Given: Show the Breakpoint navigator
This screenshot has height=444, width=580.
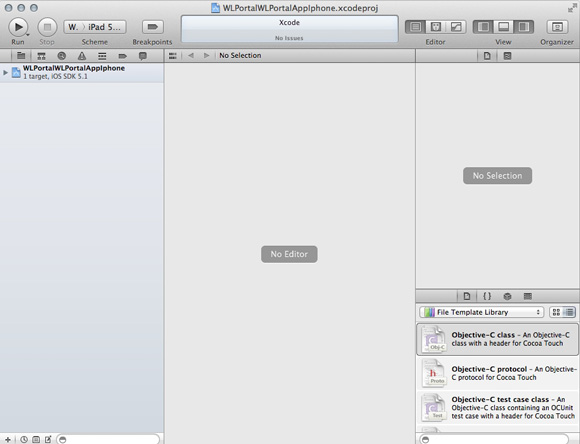Looking at the screenshot, I should (122, 56).
